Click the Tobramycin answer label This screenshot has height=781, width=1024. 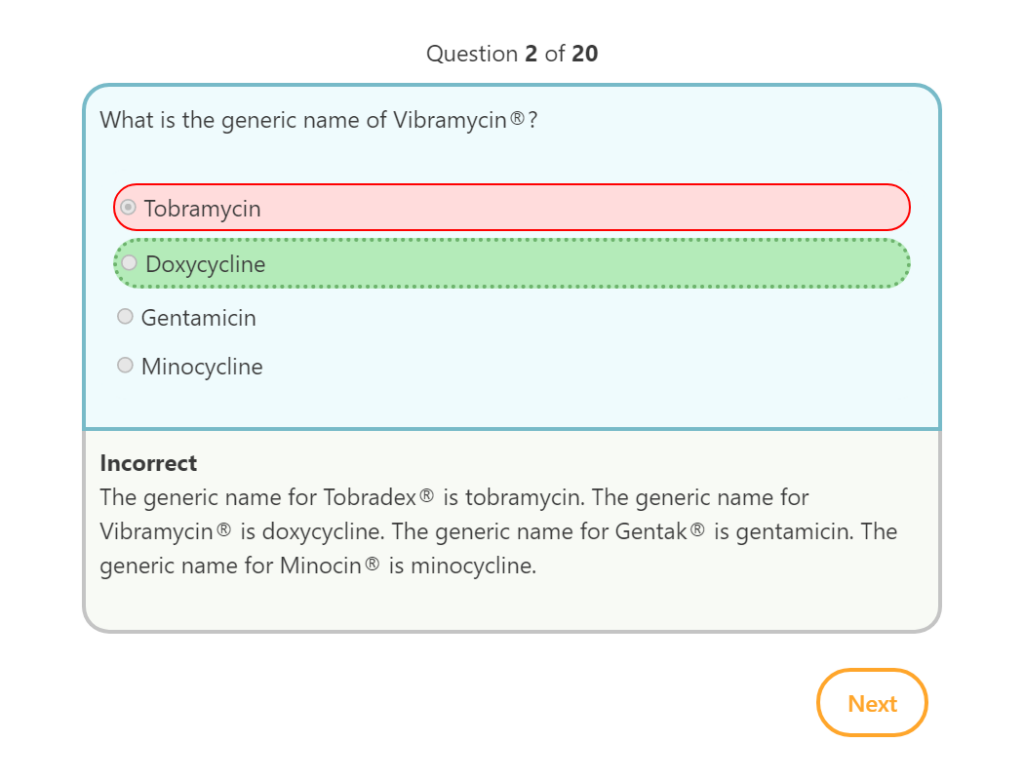202,209
